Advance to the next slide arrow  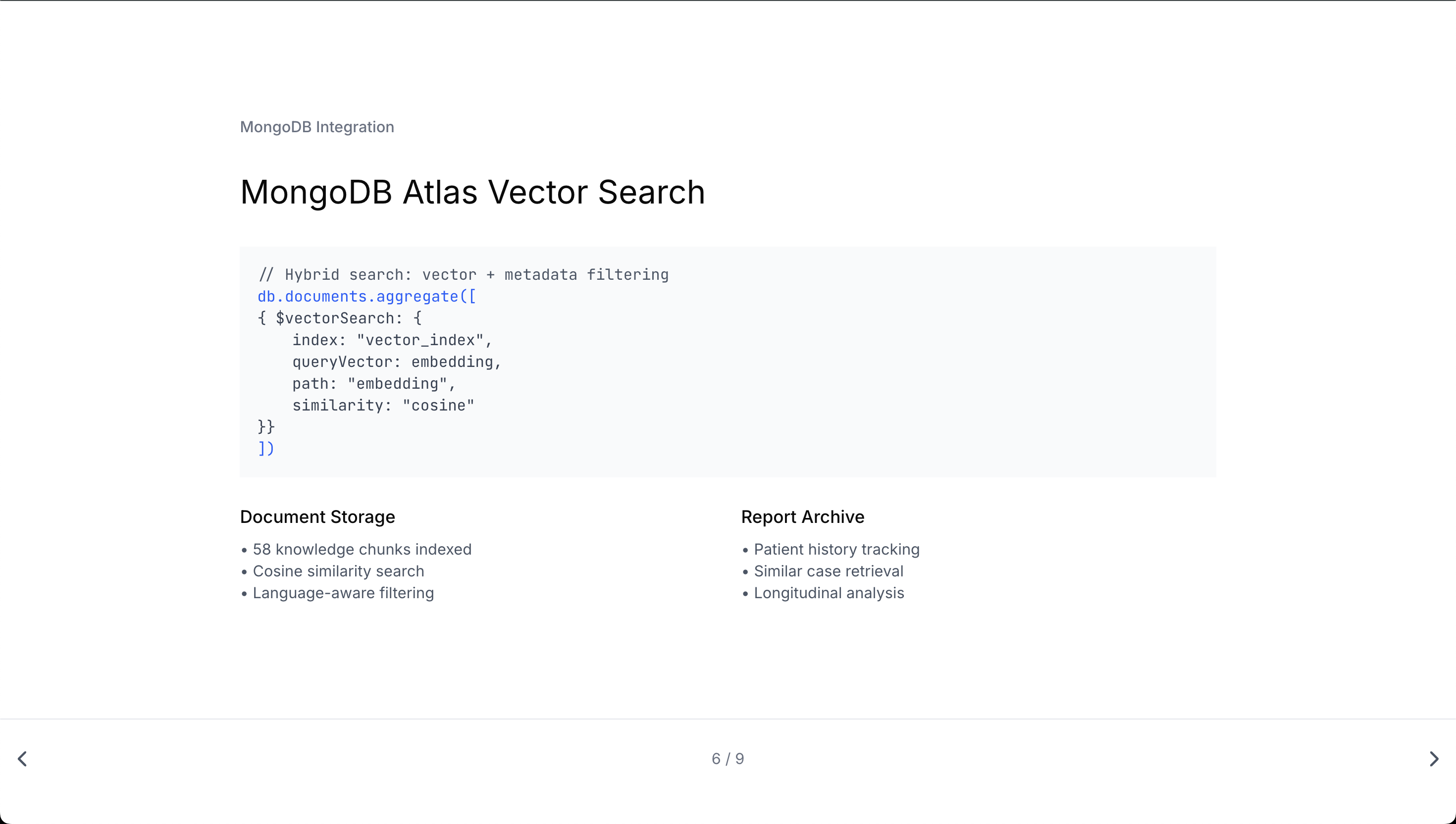click(x=1433, y=759)
